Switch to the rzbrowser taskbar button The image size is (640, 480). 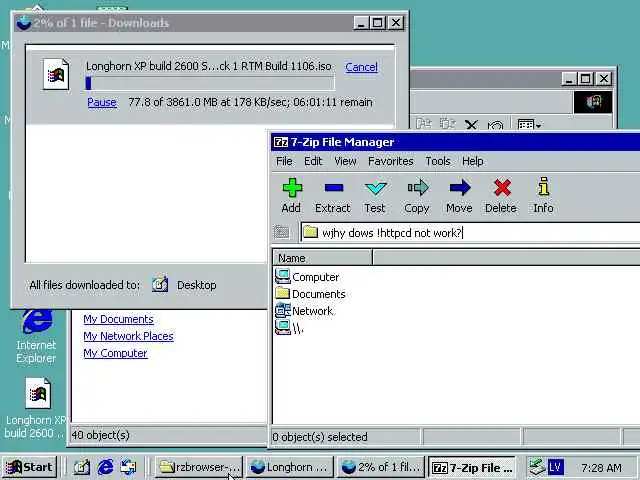(x=198, y=467)
